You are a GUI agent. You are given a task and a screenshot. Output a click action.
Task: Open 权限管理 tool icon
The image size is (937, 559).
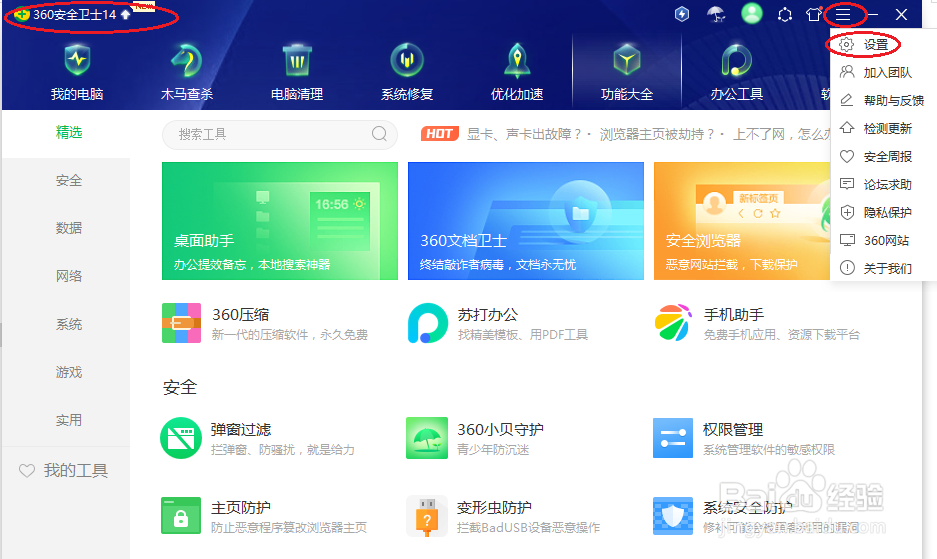click(x=673, y=438)
